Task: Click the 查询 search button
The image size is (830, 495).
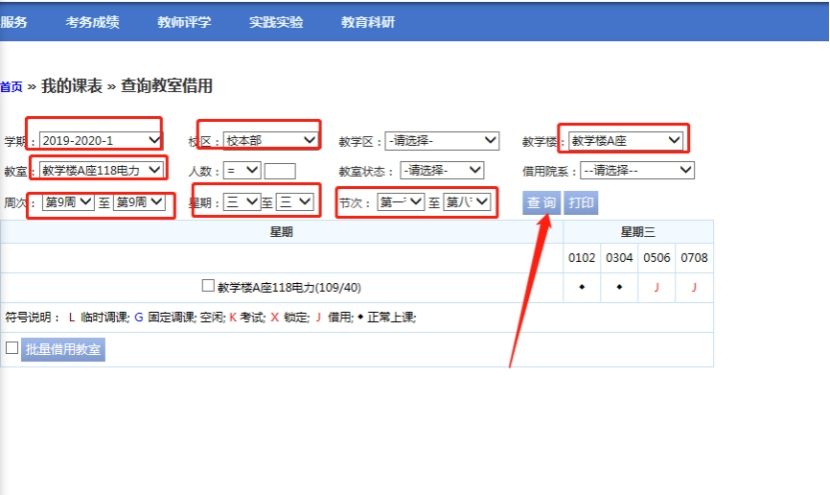Action: tap(542, 203)
